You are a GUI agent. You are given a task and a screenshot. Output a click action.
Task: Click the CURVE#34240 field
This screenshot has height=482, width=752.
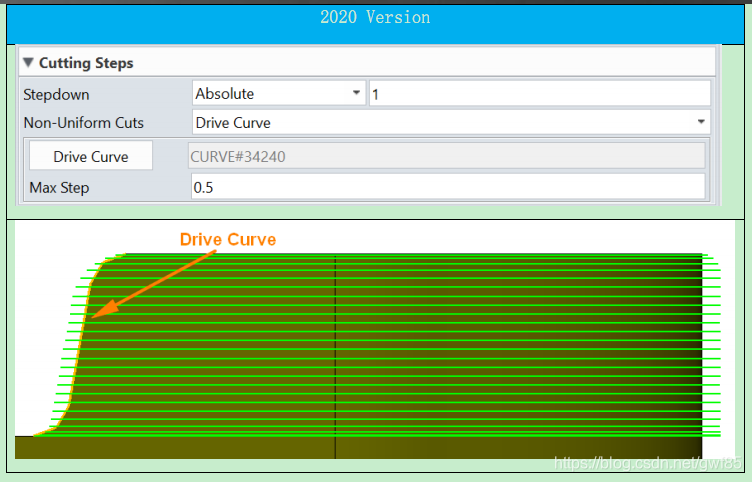446,156
